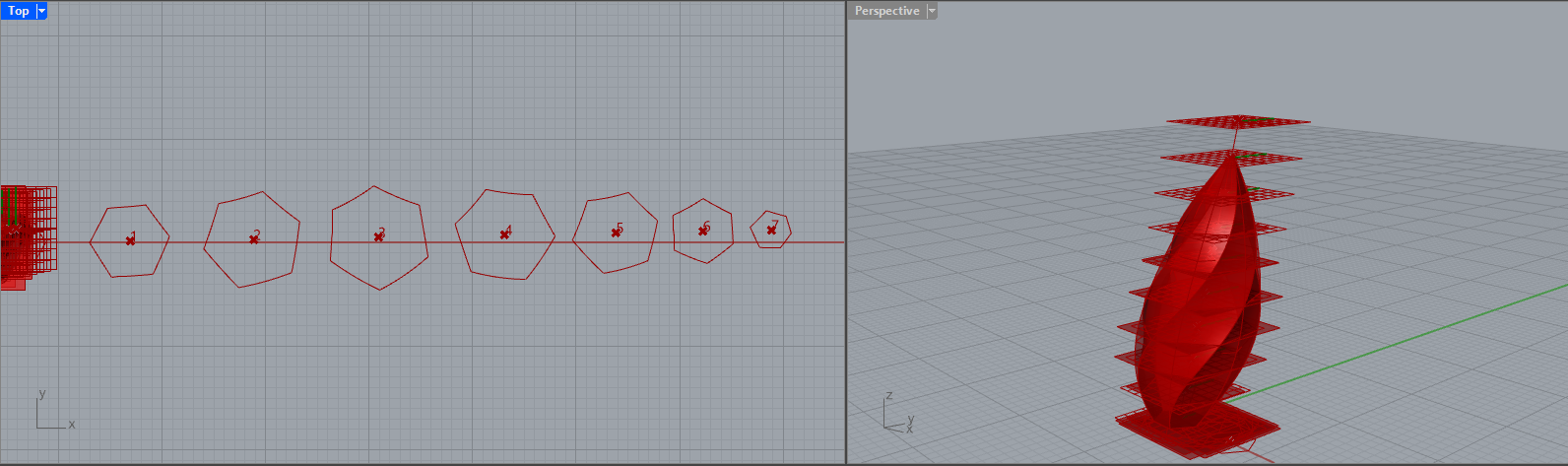
Task: Select the topmost red grid plane in Perspective
Action: (x=1239, y=122)
